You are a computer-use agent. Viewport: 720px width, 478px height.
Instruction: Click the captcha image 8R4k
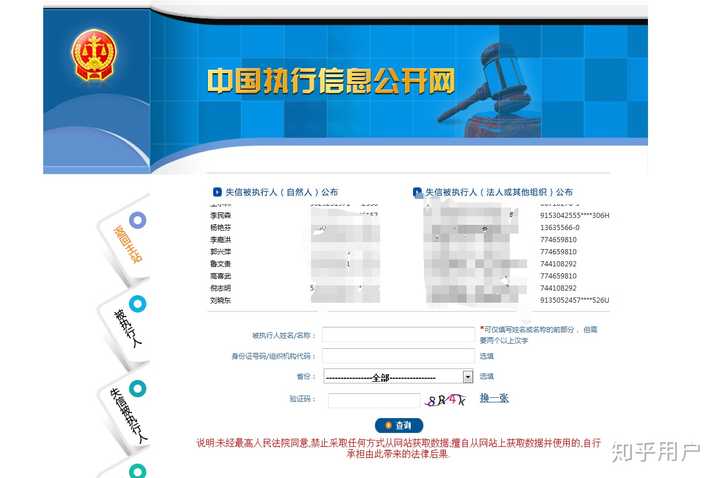click(x=446, y=400)
